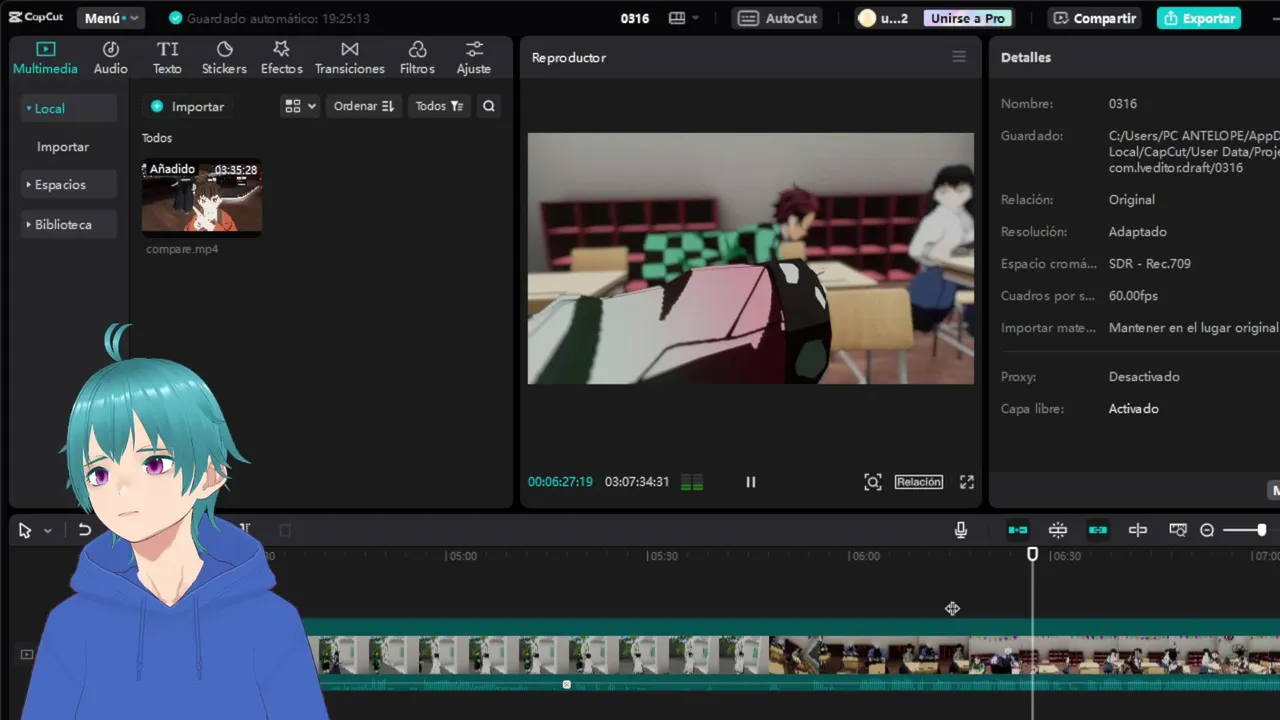The image size is (1280, 720).
Task: Open the Todos filter dropdown
Action: tap(439, 106)
